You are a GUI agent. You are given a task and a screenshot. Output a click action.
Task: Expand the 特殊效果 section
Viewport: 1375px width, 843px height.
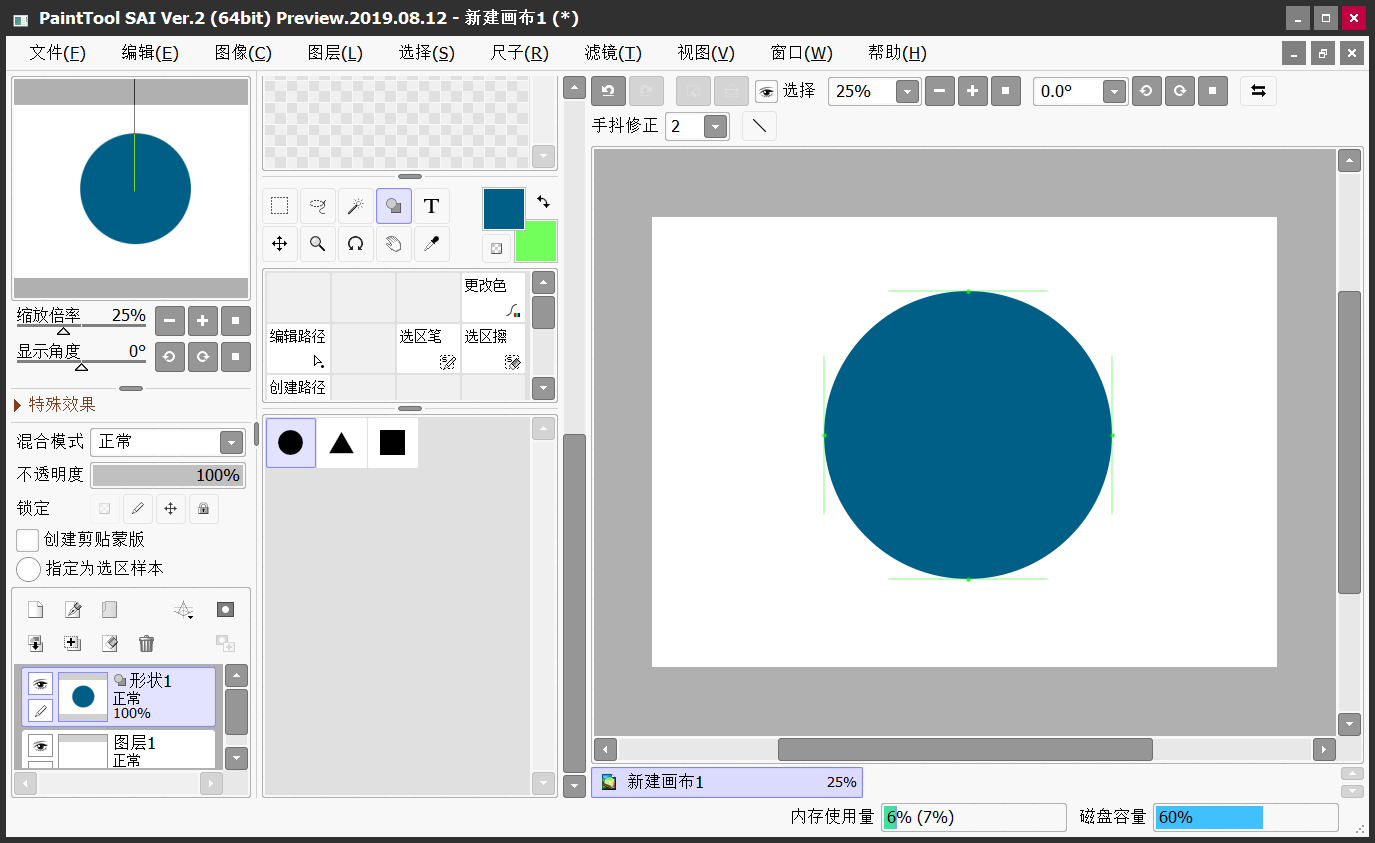55,404
